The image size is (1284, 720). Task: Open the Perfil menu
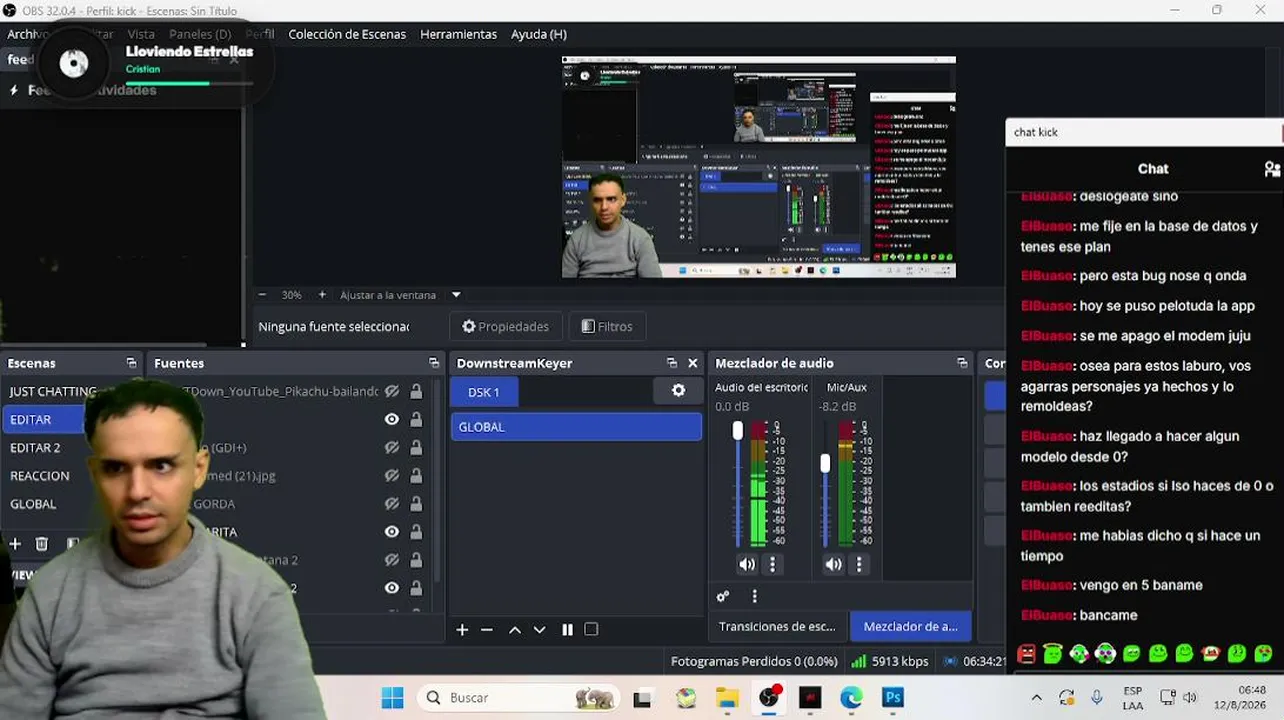[260, 34]
